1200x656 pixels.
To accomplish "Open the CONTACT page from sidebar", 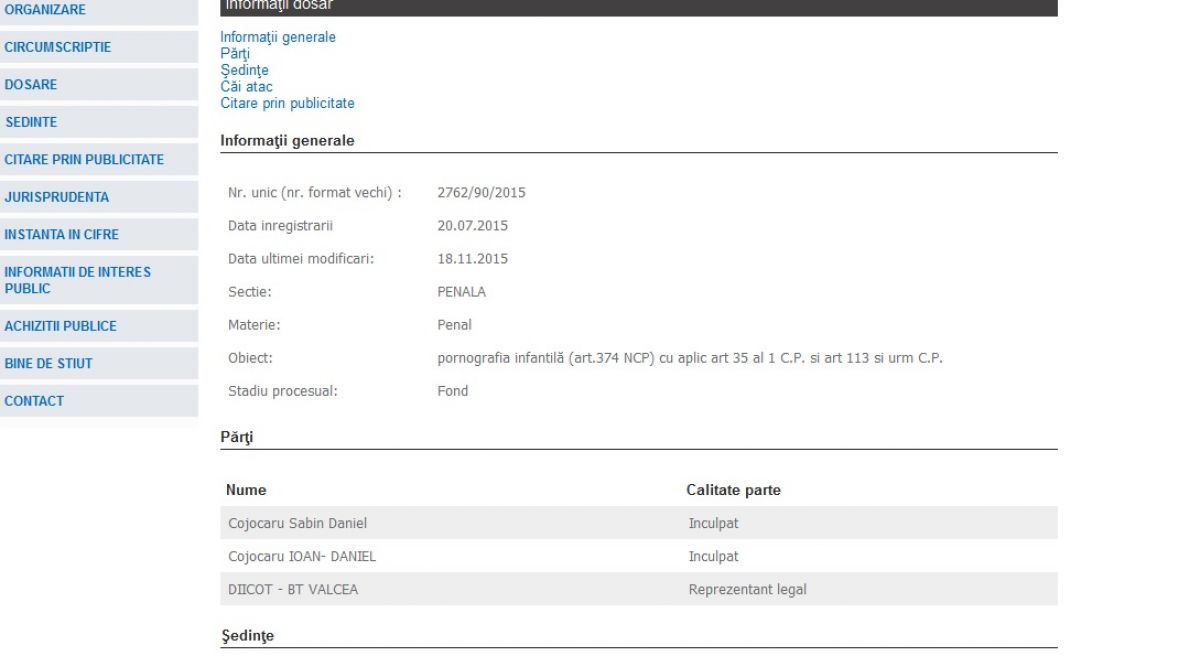I will [34, 401].
